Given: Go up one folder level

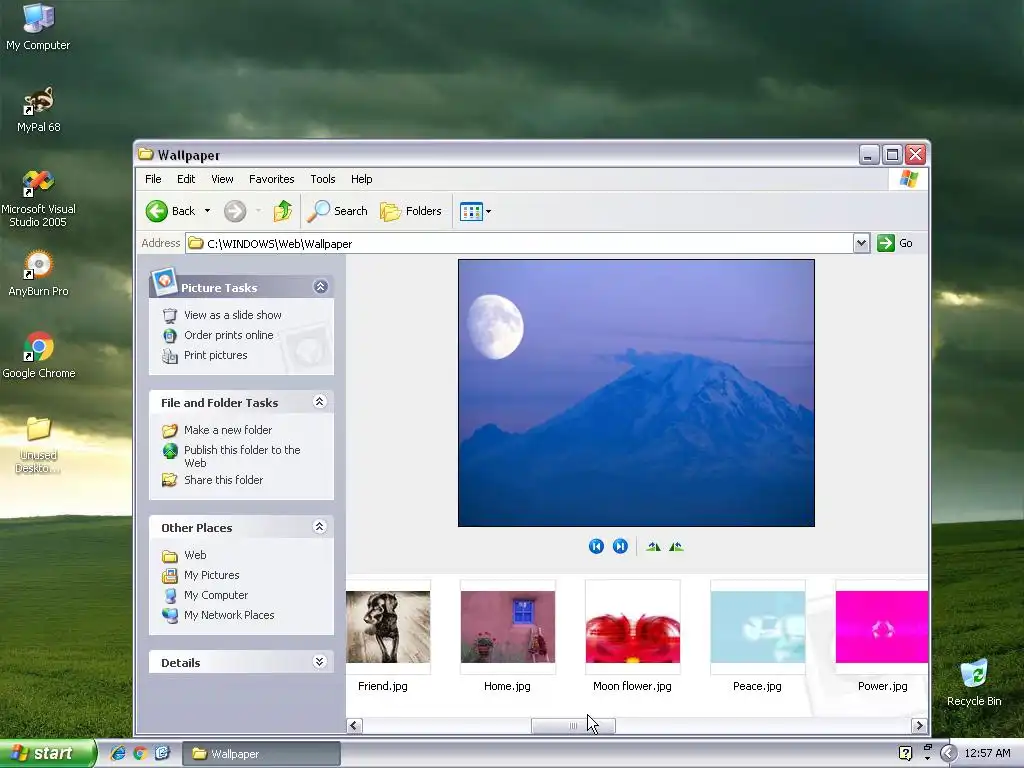Looking at the screenshot, I should coord(283,211).
